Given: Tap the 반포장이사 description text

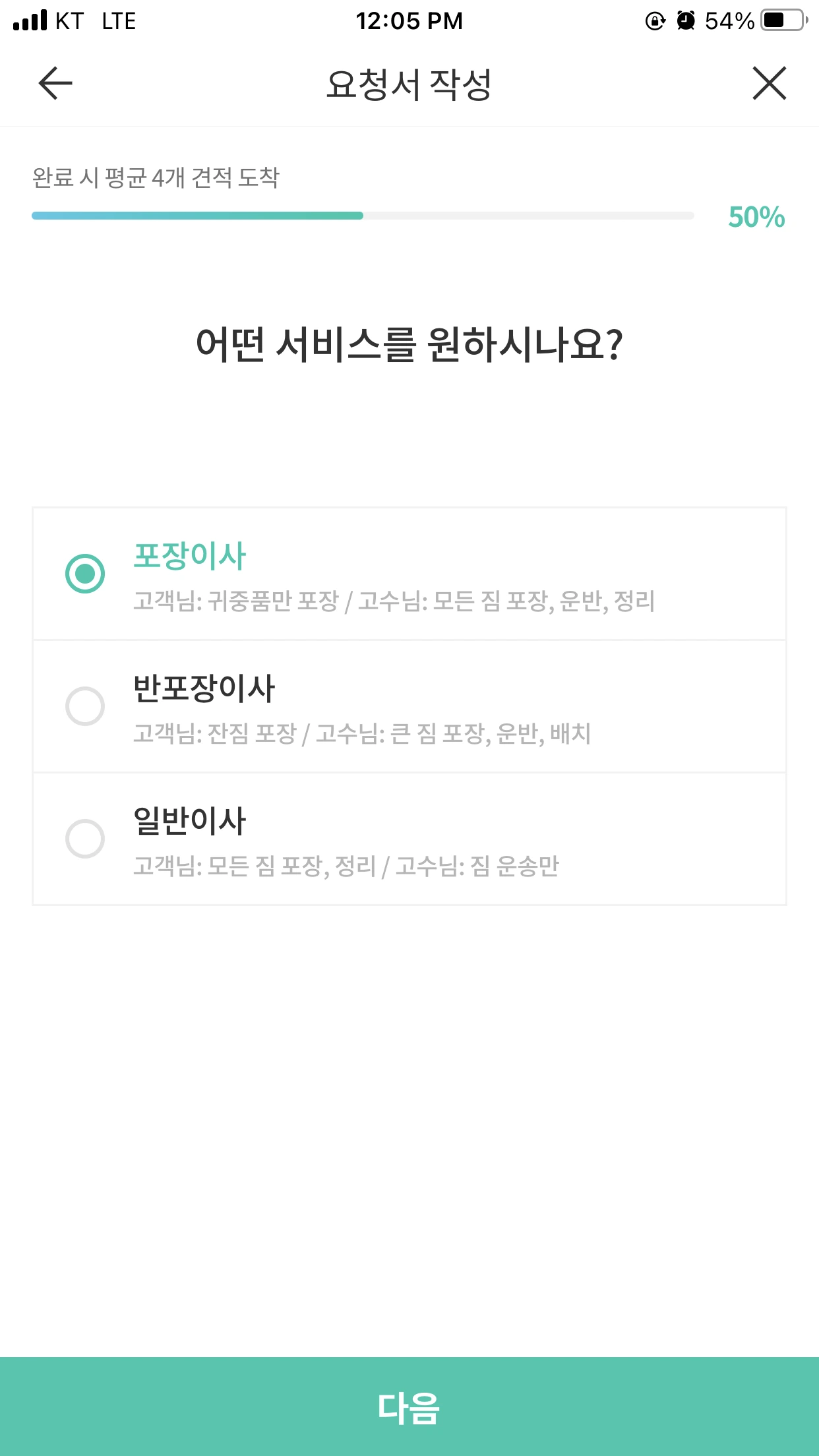Looking at the screenshot, I should pos(362,734).
